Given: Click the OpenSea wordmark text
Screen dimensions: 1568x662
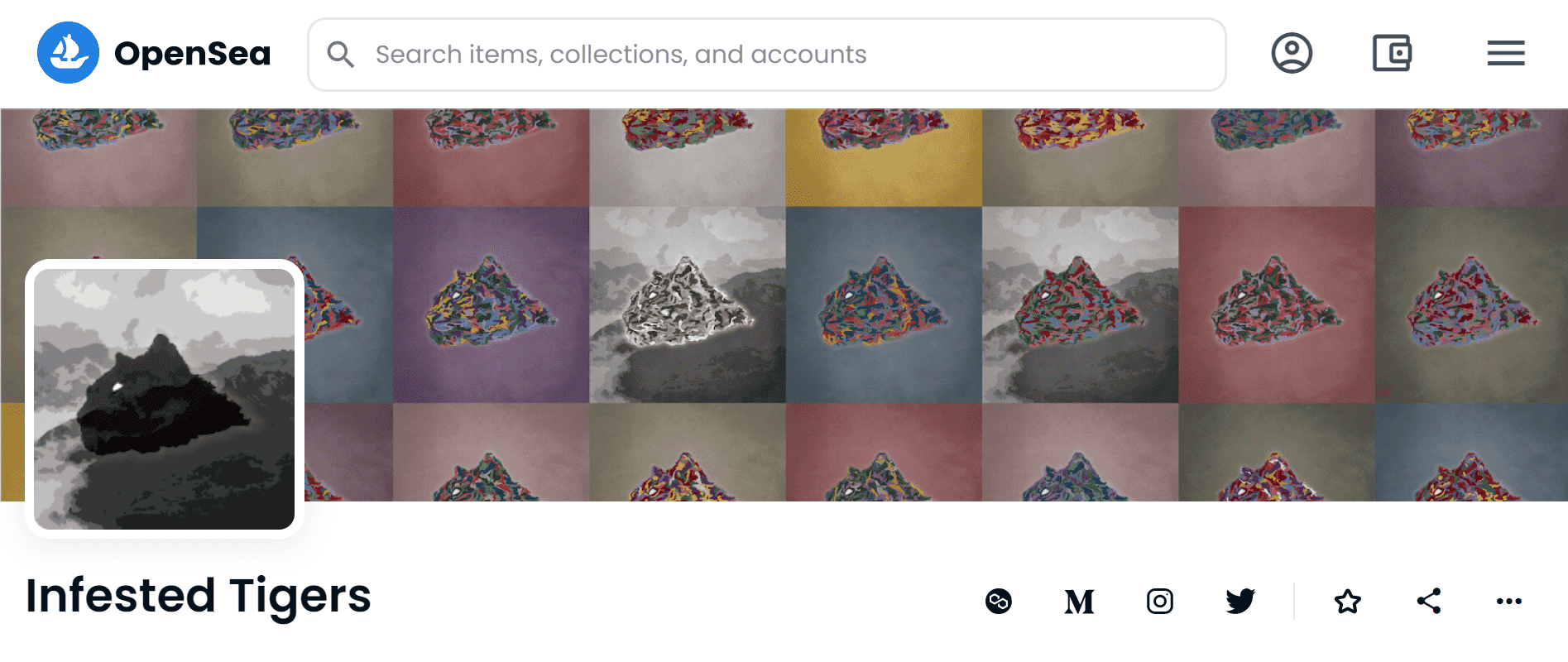Looking at the screenshot, I should tap(192, 54).
